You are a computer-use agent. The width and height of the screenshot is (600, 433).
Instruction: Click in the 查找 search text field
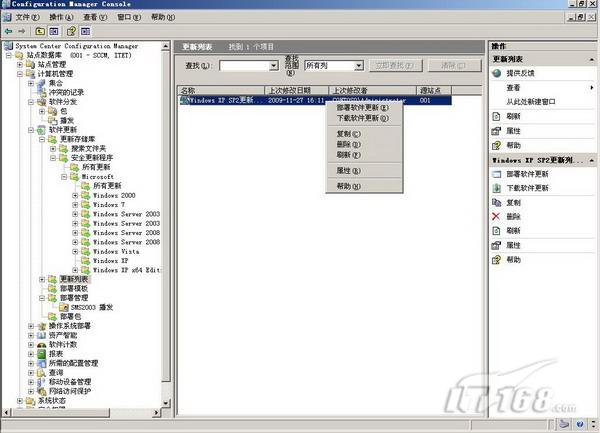tap(245, 66)
